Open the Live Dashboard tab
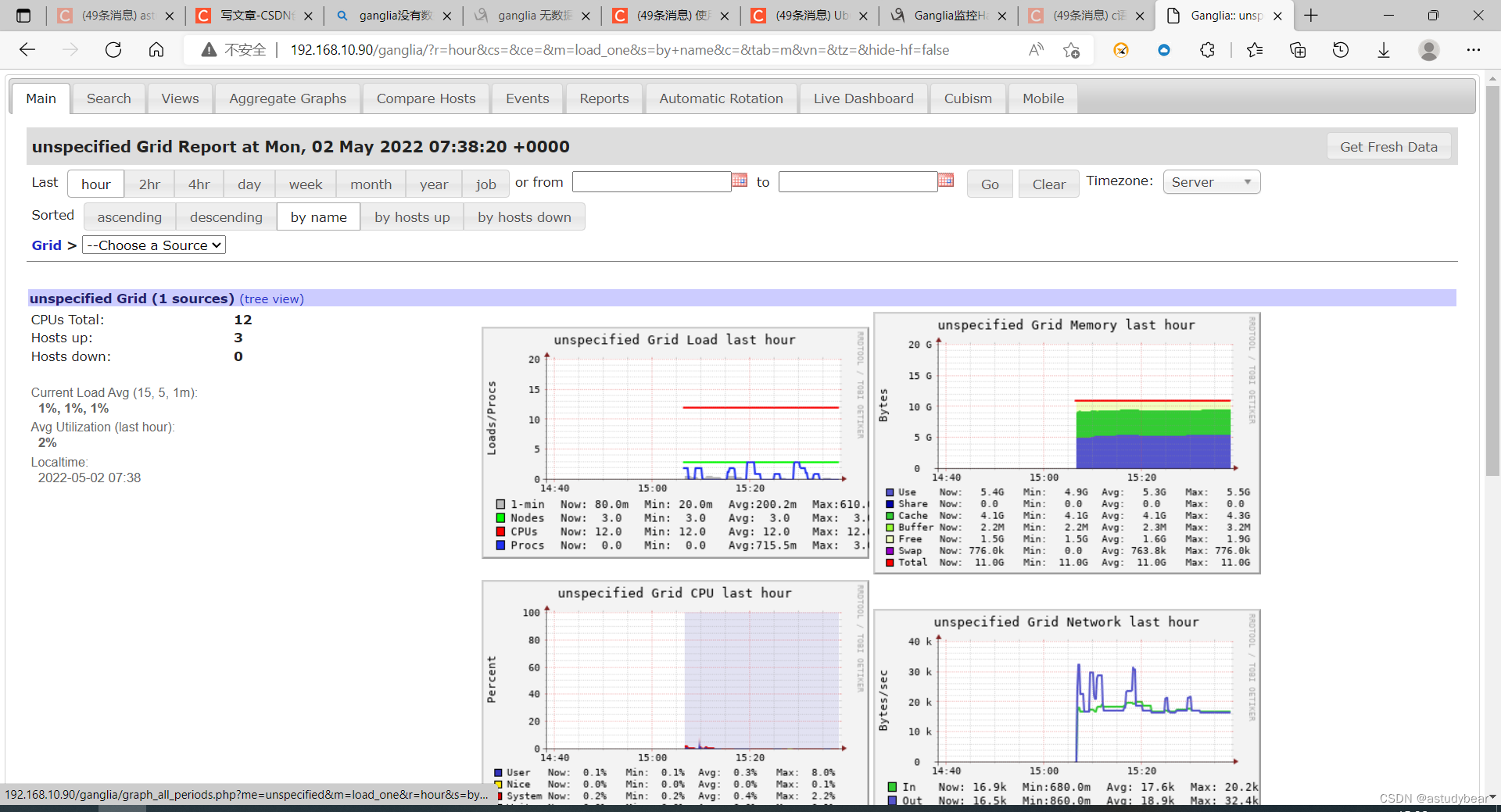Image resolution: width=1501 pixels, height=812 pixels. pos(864,98)
